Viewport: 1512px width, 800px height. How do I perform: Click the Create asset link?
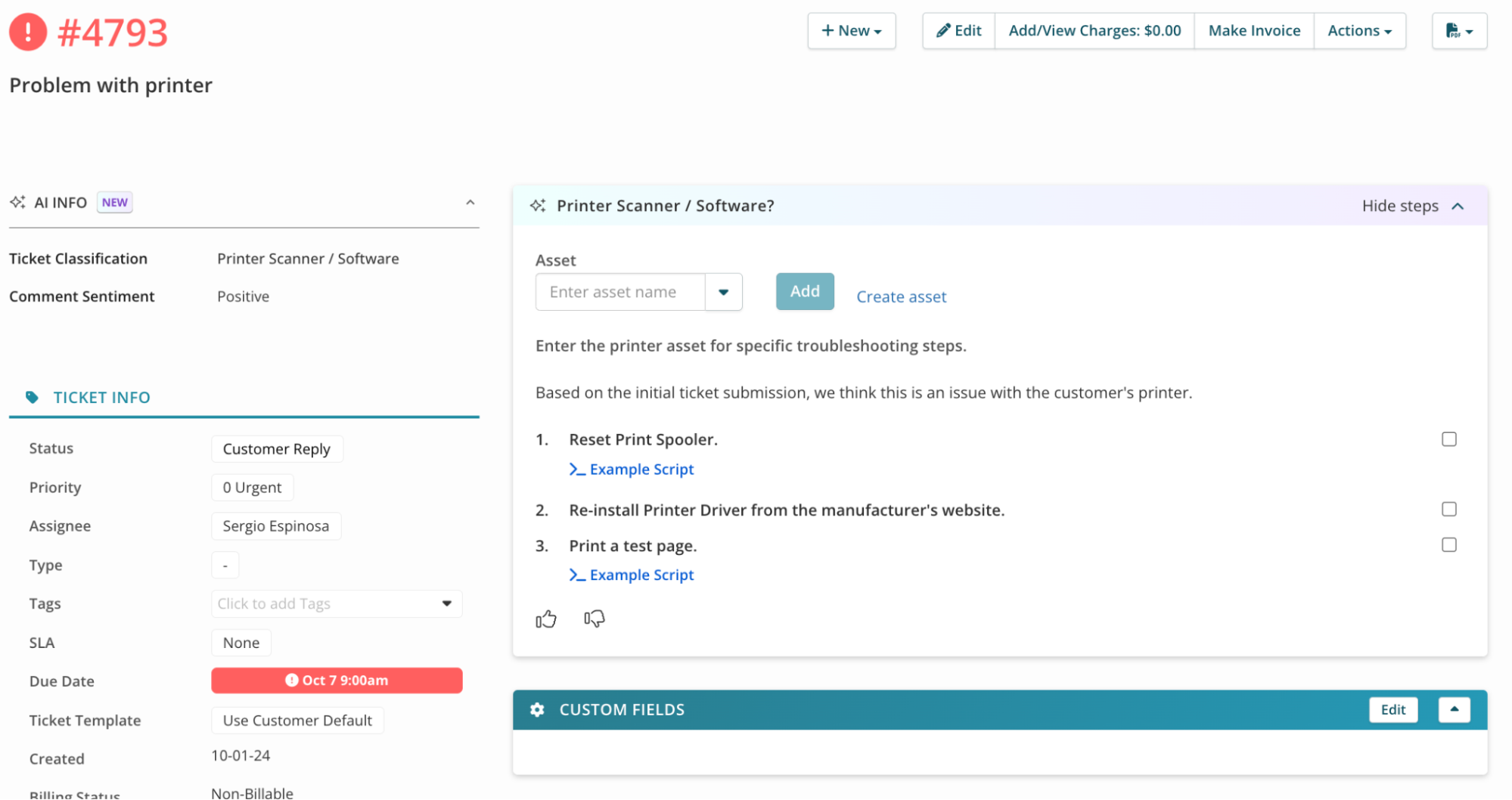pyautogui.click(x=901, y=296)
